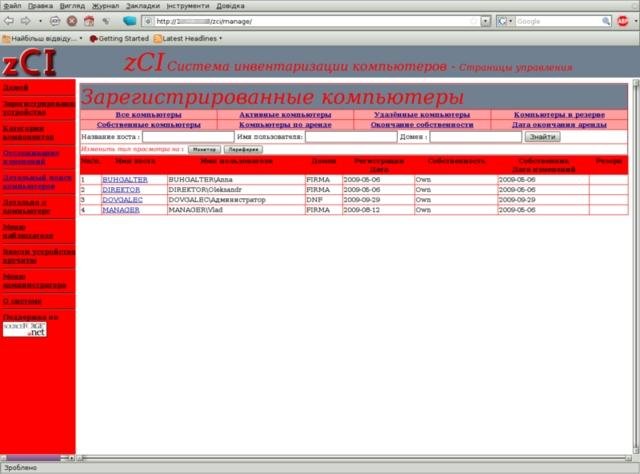Screen dimensions: 640x474
Task: Open the BUHGALTER host link
Action: tap(125, 180)
